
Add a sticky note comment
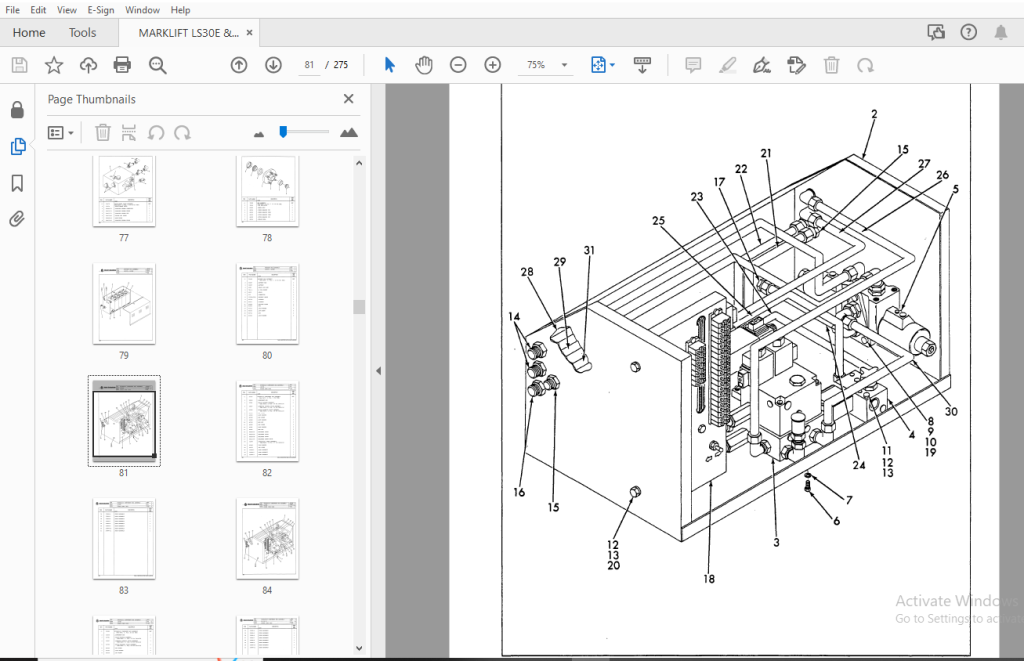[693, 65]
